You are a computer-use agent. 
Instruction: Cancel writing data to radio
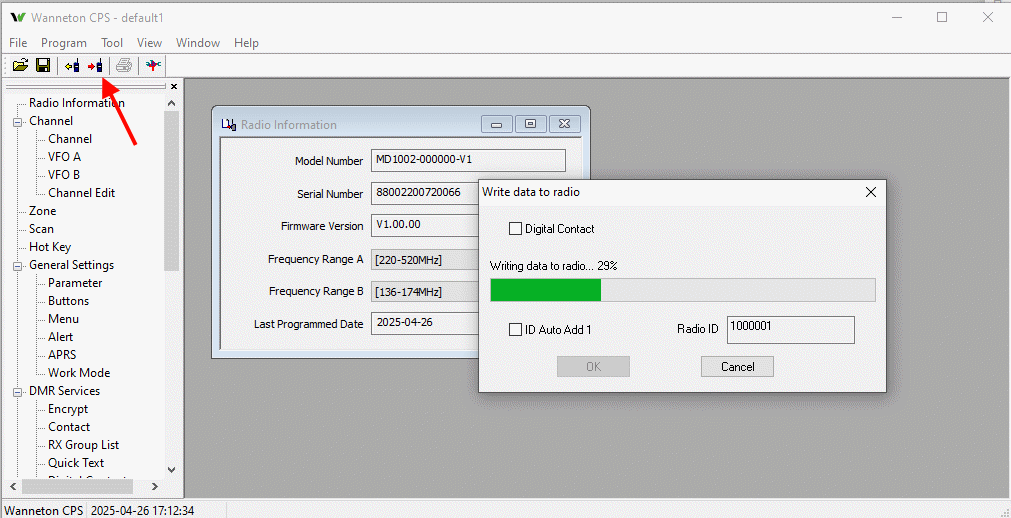(738, 366)
